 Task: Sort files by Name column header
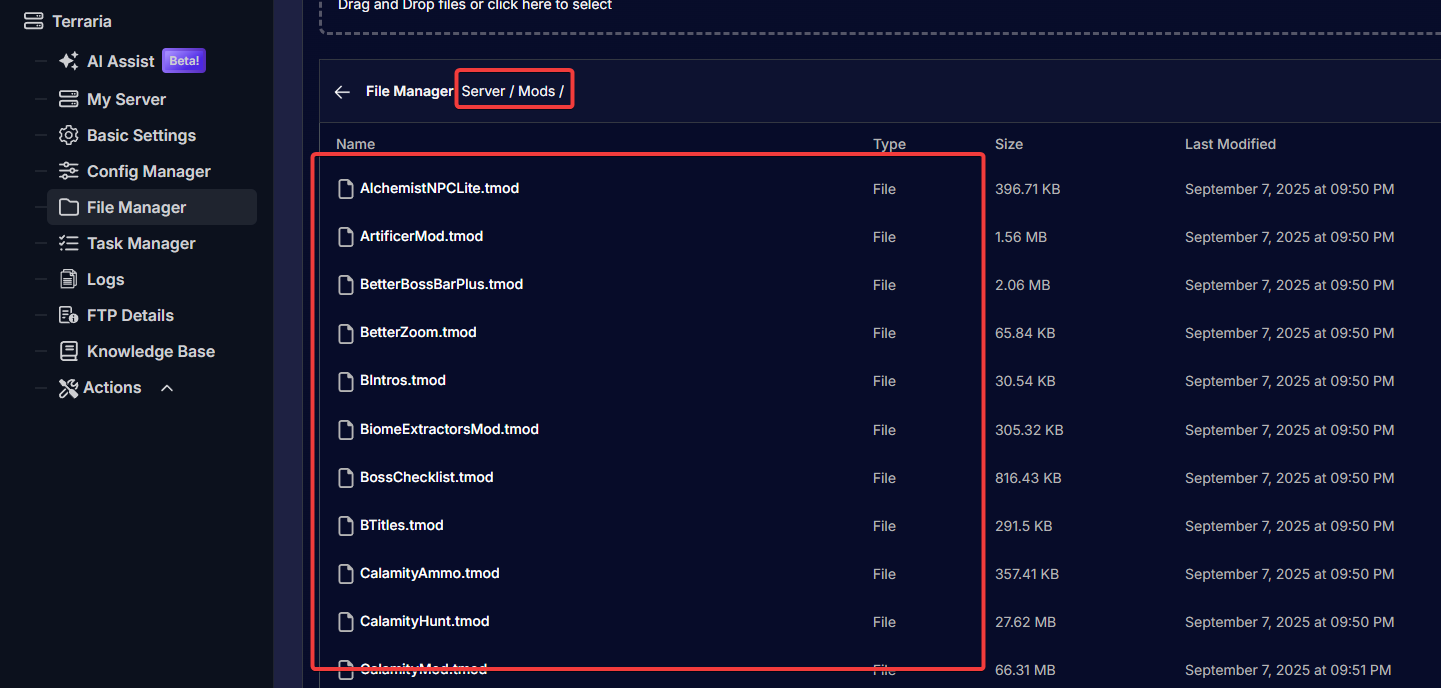click(x=355, y=144)
